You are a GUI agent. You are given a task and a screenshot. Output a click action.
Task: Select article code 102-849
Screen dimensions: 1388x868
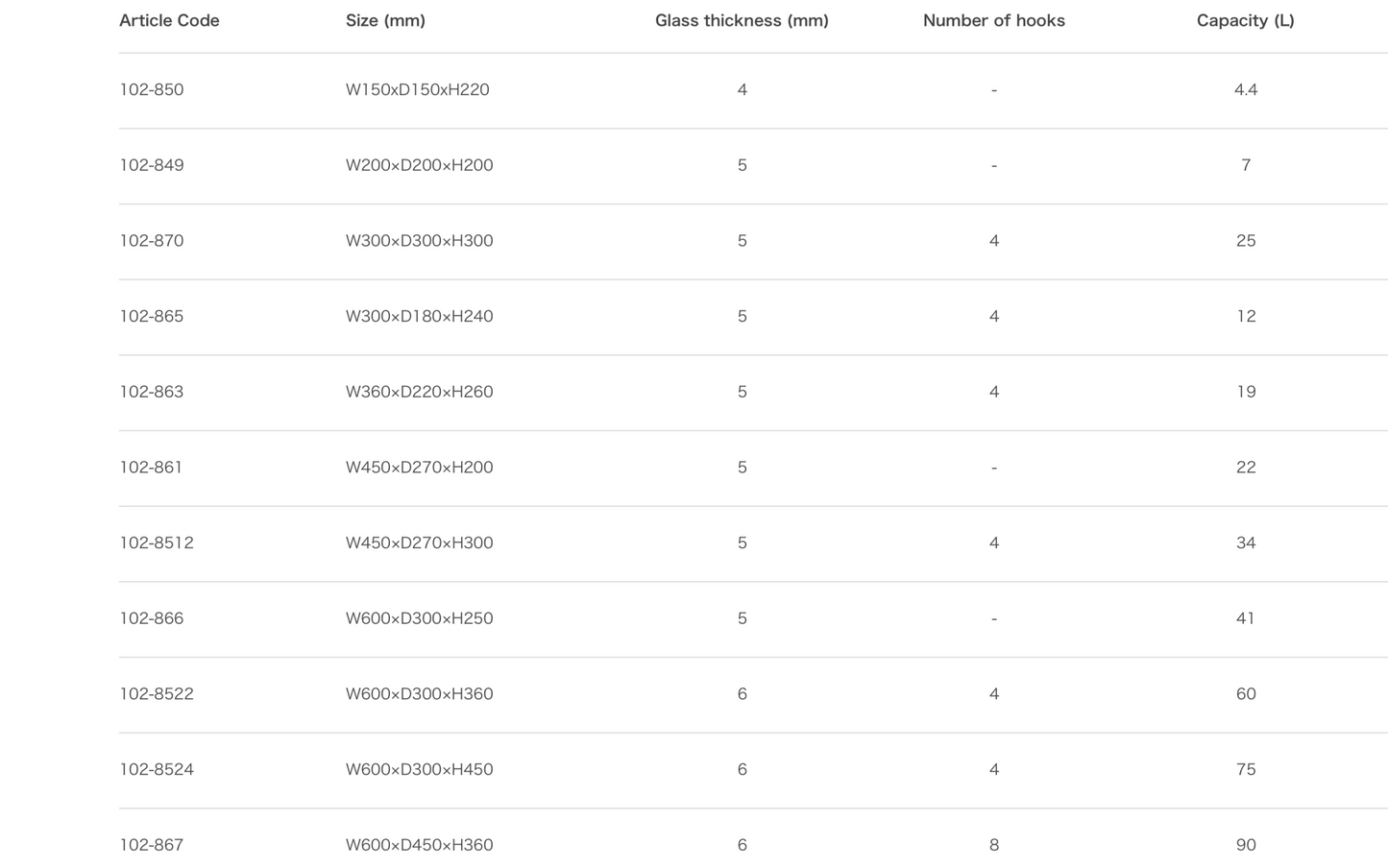point(152,165)
